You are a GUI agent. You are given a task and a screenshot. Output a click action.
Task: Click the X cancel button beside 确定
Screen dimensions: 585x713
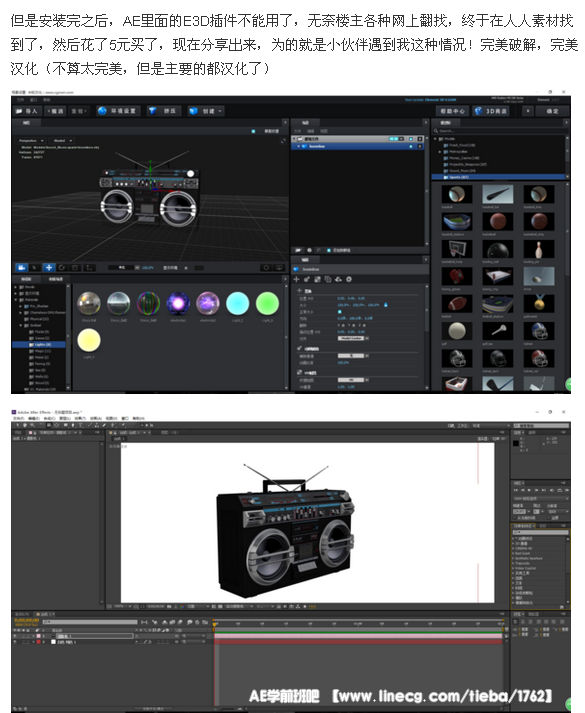tap(528, 111)
